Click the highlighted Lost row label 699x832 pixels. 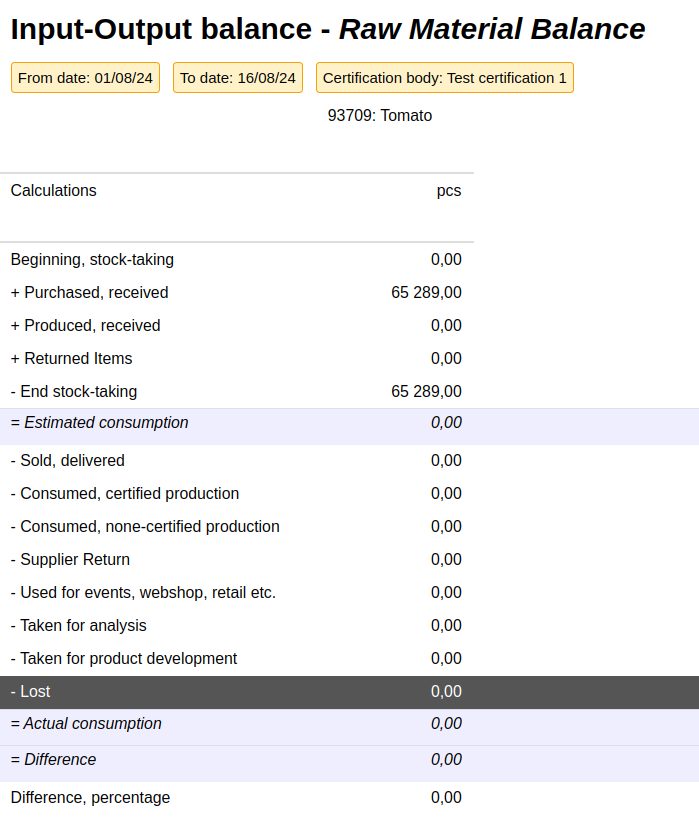pyautogui.click(x=30, y=692)
